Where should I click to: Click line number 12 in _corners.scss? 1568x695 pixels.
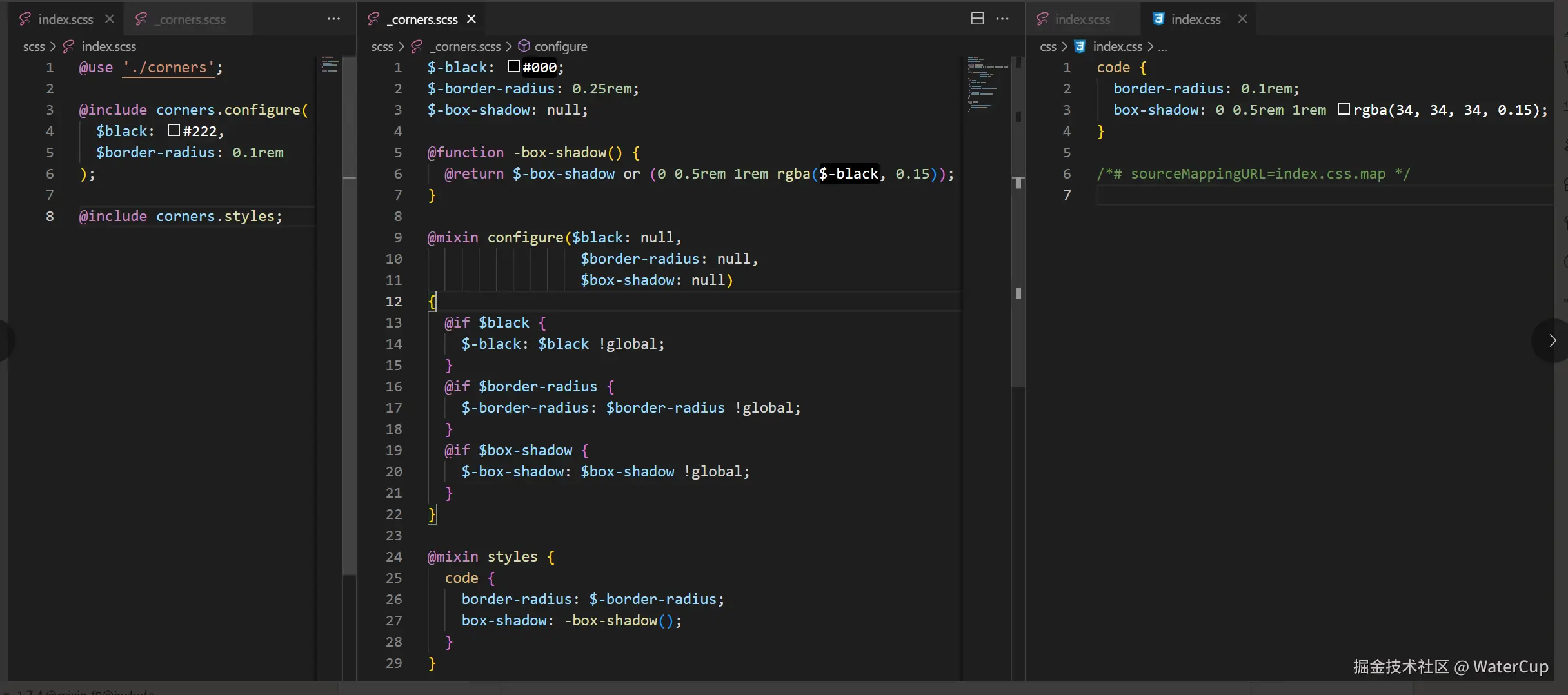(x=393, y=301)
